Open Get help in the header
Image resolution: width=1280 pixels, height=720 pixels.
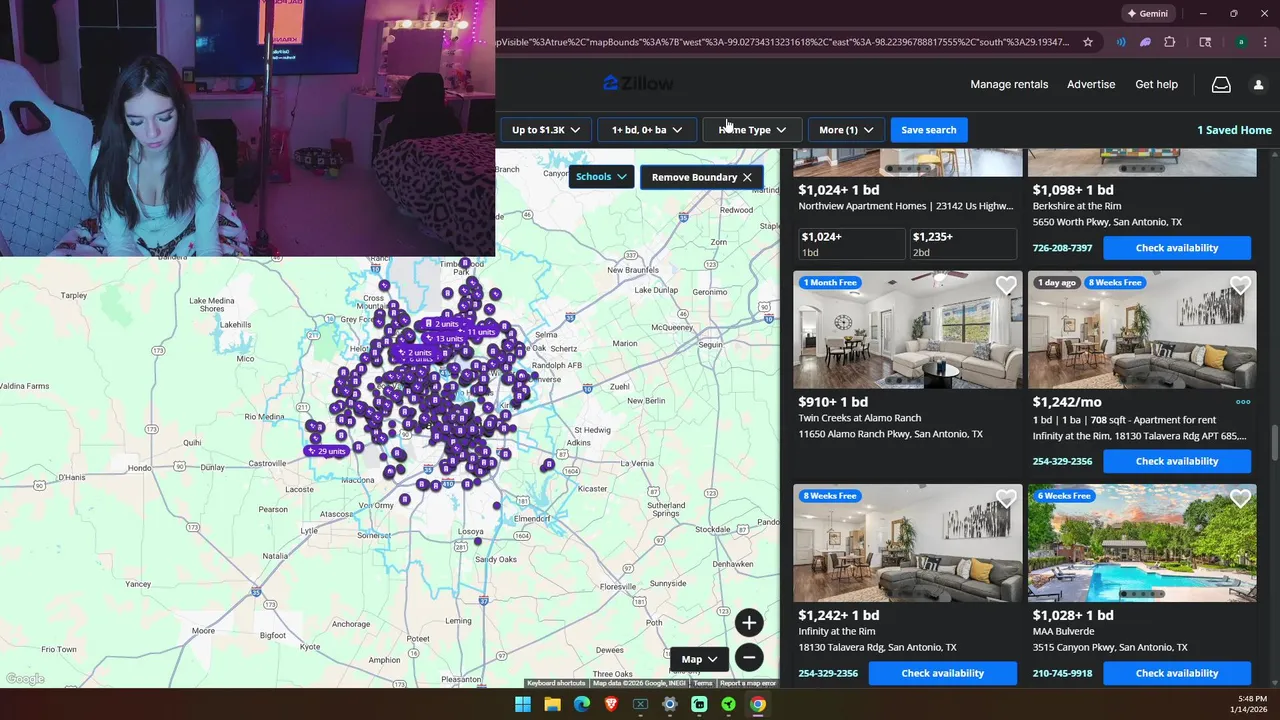click(1156, 84)
